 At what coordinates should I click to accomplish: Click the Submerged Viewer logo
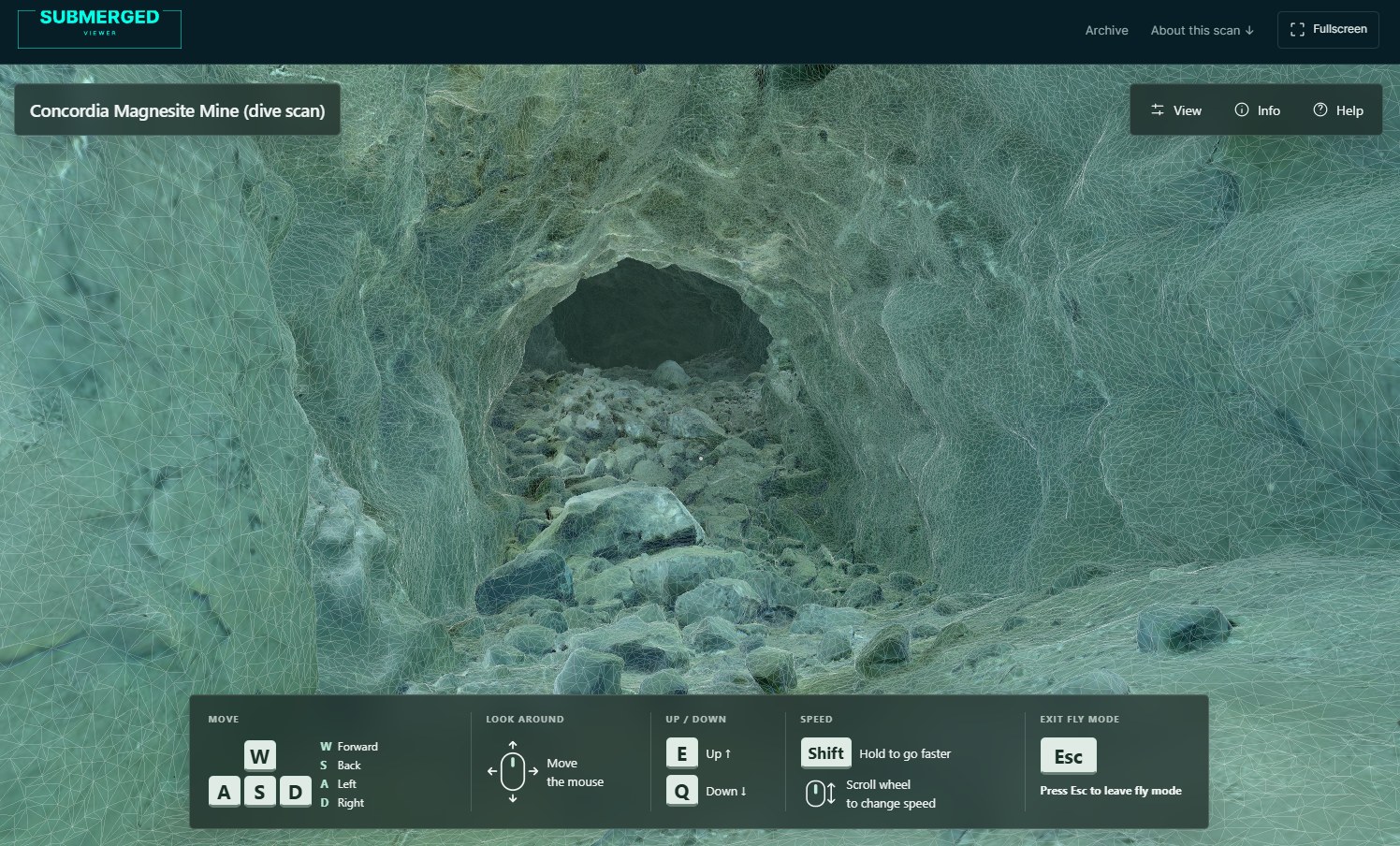pos(99,29)
